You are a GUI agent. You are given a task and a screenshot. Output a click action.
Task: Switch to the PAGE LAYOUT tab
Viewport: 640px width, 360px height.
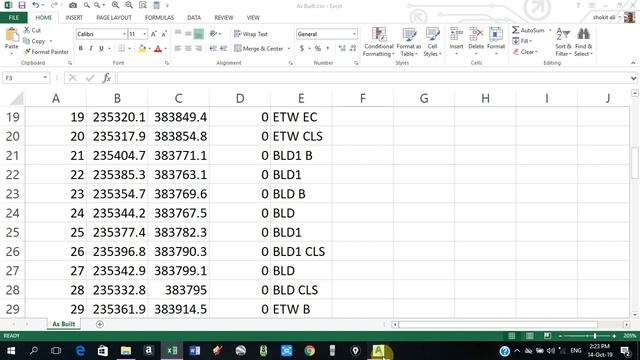(114, 18)
